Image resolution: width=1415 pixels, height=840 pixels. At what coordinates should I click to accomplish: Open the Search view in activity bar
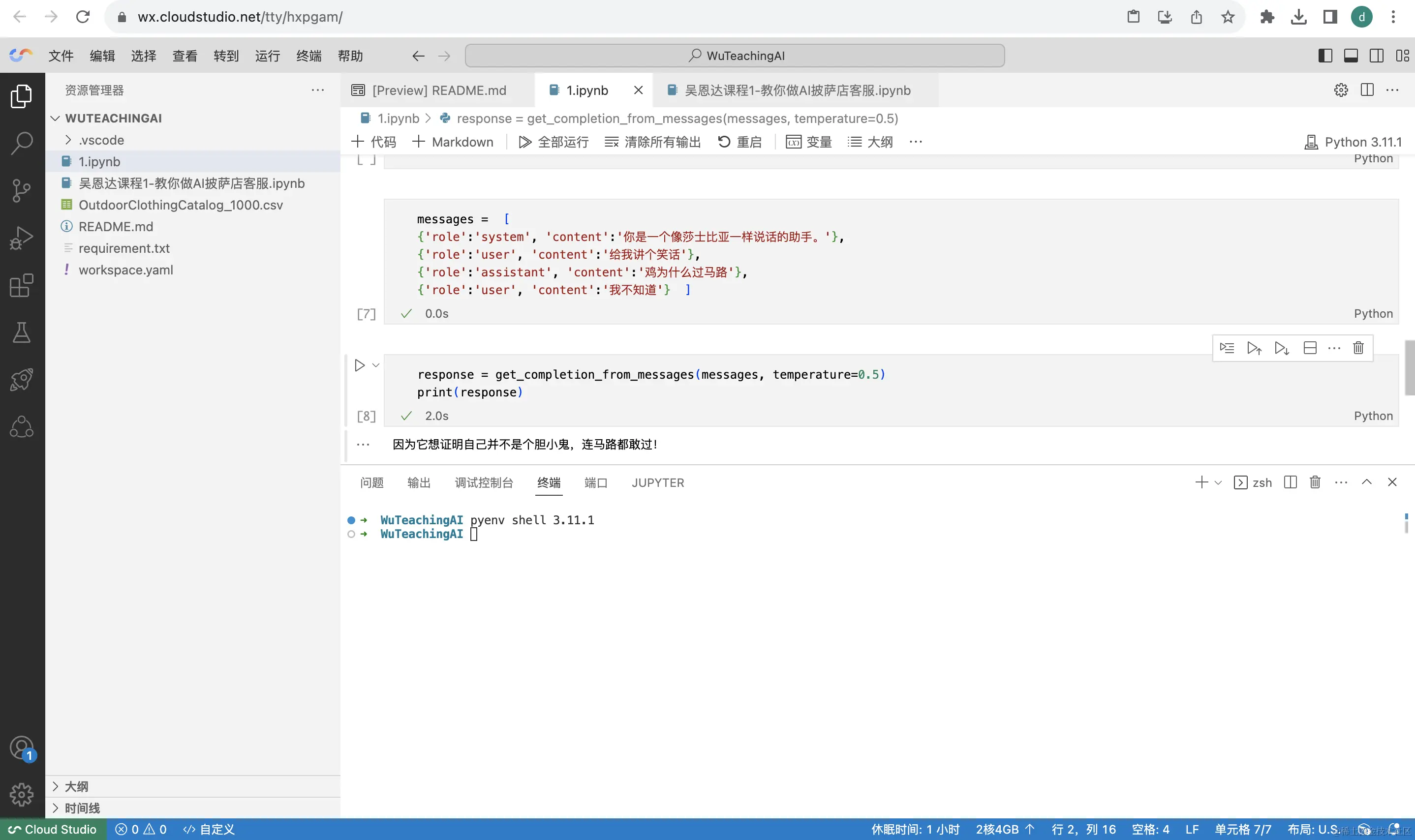[22, 143]
